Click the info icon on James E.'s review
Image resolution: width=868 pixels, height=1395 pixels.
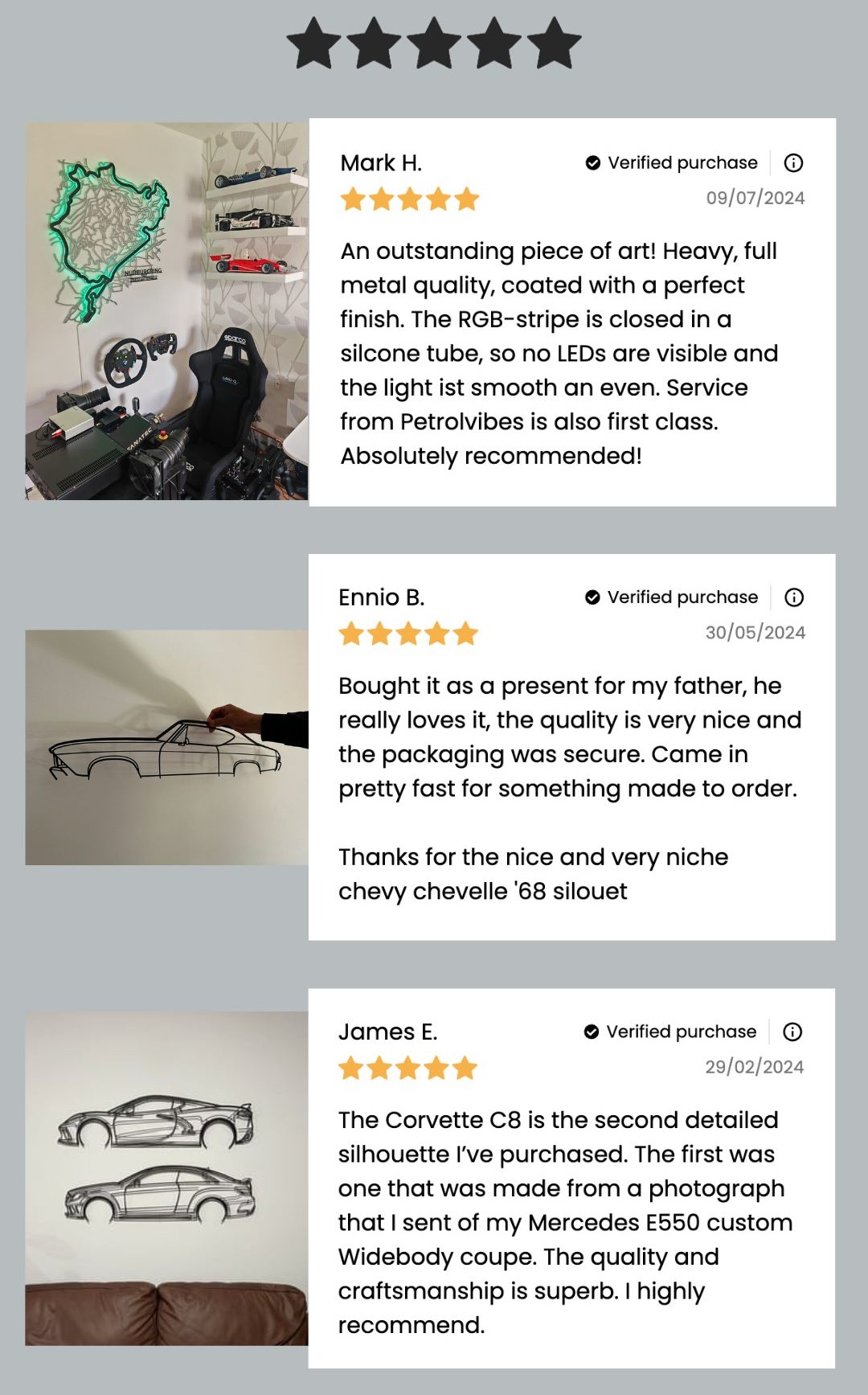click(x=792, y=1032)
